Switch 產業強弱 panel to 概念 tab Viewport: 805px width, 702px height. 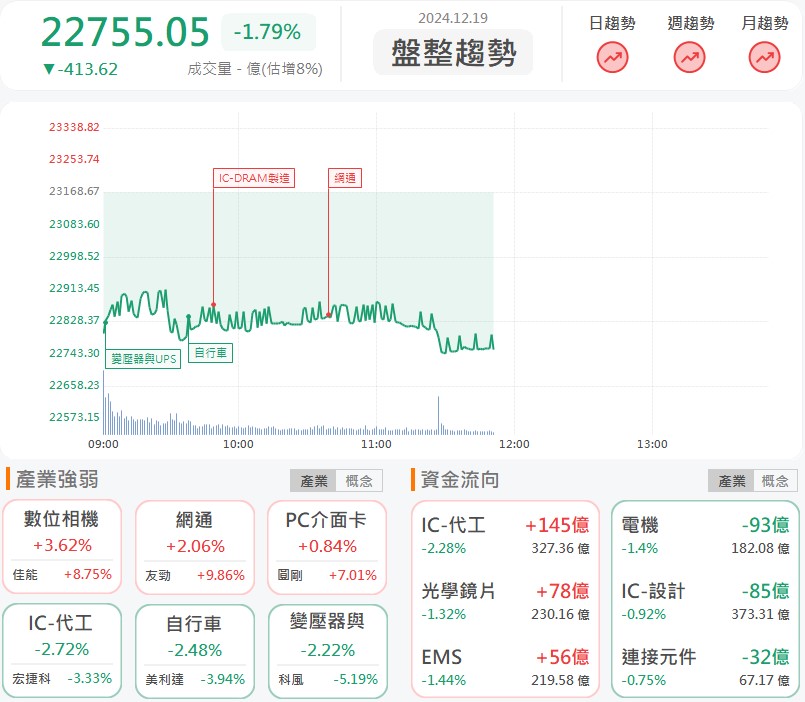click(x=358, y=481)
